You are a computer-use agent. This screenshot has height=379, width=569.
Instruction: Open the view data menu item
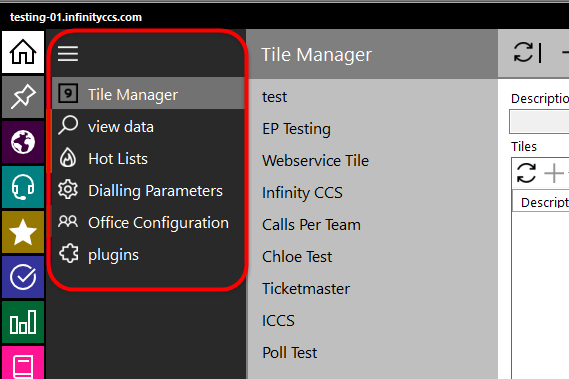148,126
